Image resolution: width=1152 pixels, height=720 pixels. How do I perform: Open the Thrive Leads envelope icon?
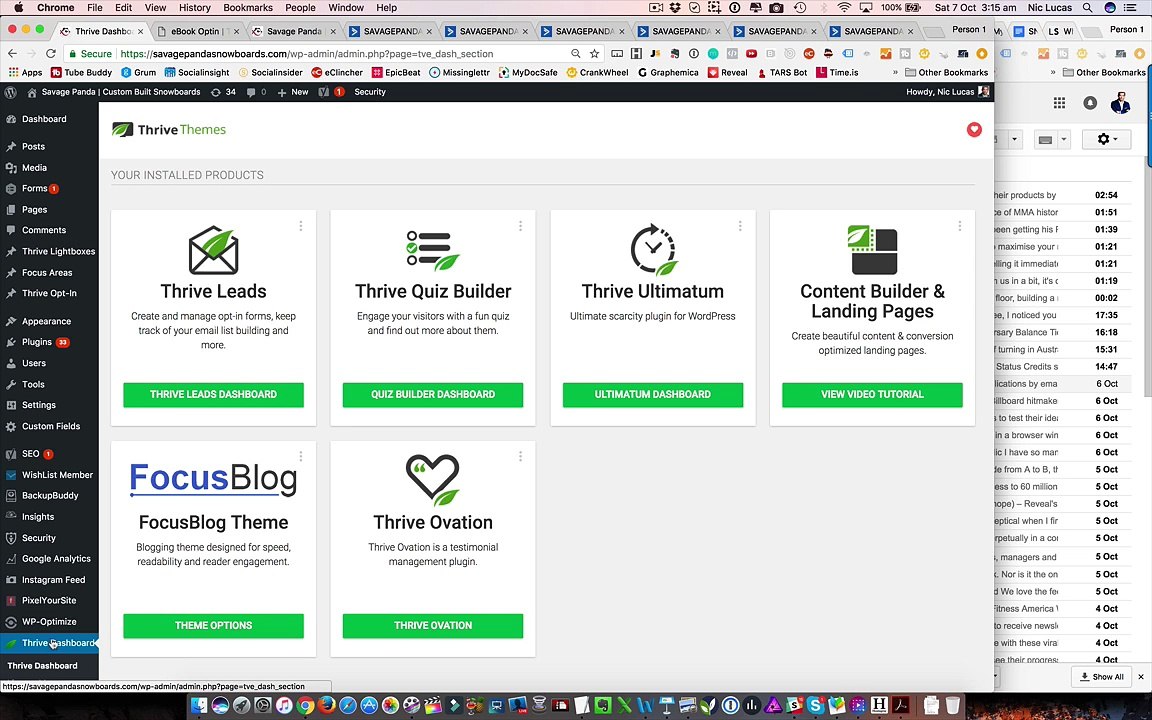click(x=213, y=251)
